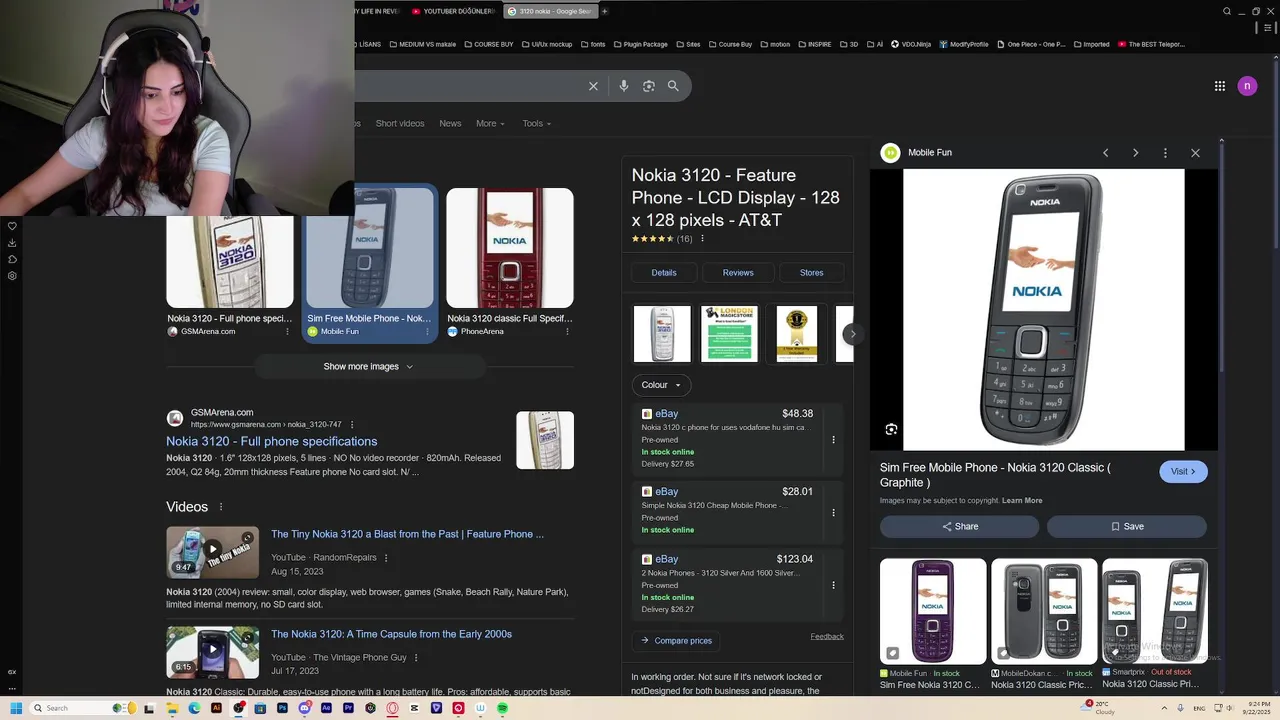
Task: Click the Learn More copyright link
Action: [1022, 500]
